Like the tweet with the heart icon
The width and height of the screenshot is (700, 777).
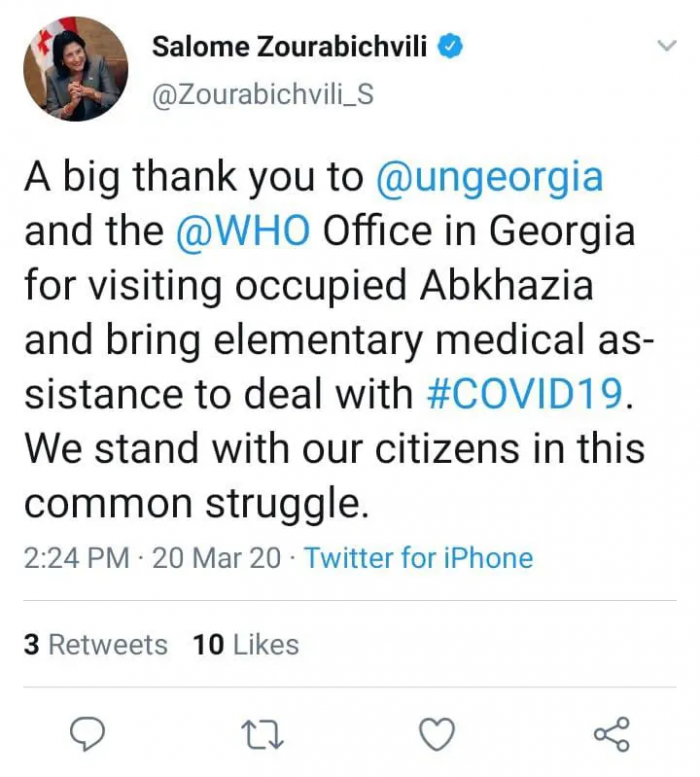(436, 734)
